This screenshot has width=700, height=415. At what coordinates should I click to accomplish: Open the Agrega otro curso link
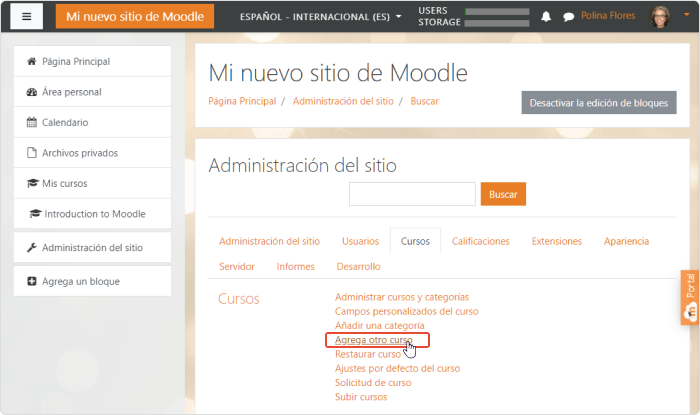[372, 340]
